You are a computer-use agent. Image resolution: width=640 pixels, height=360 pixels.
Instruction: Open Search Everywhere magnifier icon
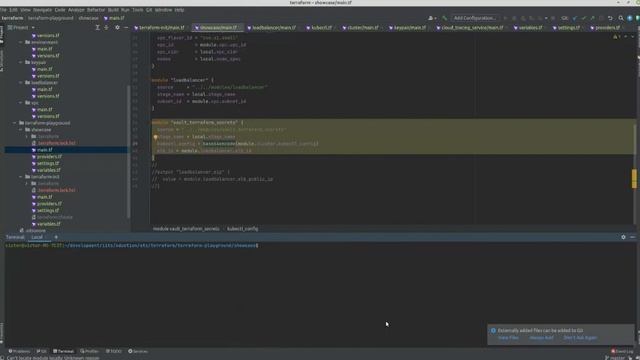tap(621, 18)
